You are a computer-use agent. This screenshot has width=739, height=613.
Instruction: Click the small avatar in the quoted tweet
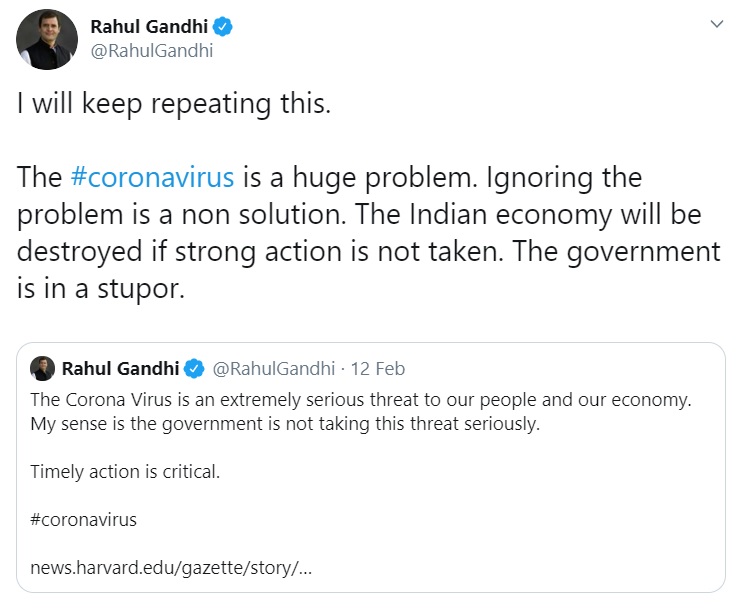point(43,368)
